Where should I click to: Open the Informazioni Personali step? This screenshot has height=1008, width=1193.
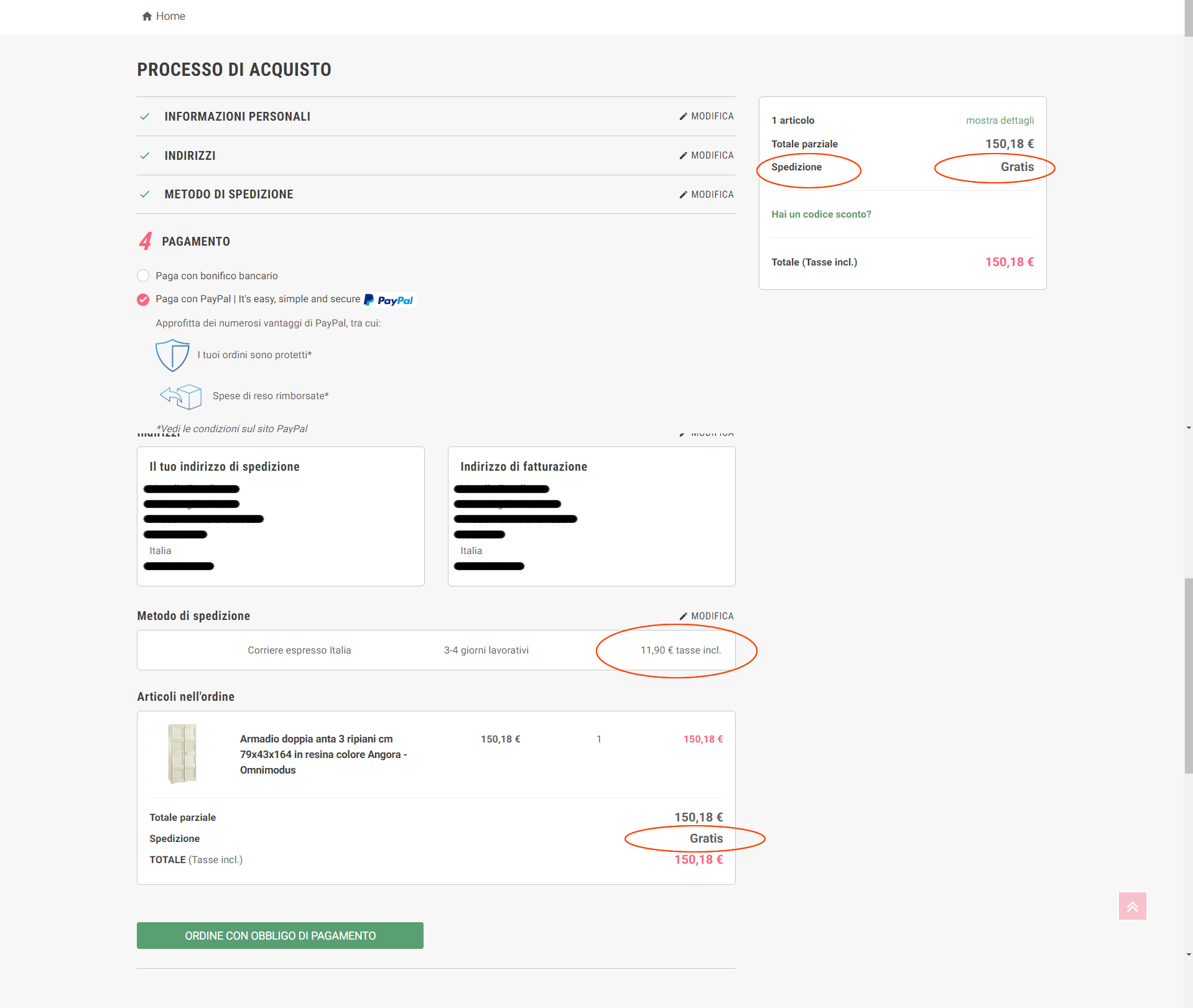click(237, 116)
